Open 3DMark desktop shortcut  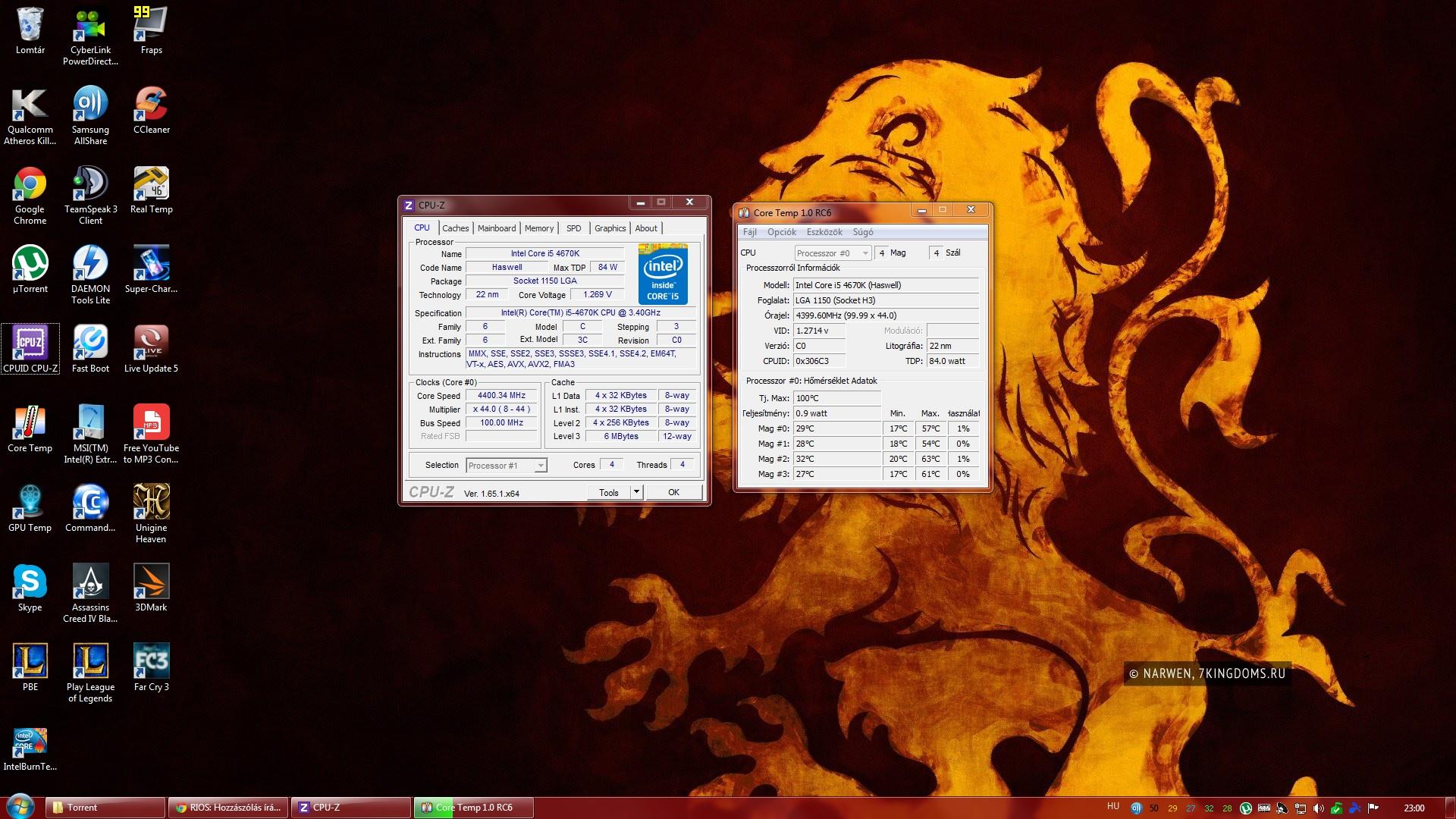click(x=151, y=589)
